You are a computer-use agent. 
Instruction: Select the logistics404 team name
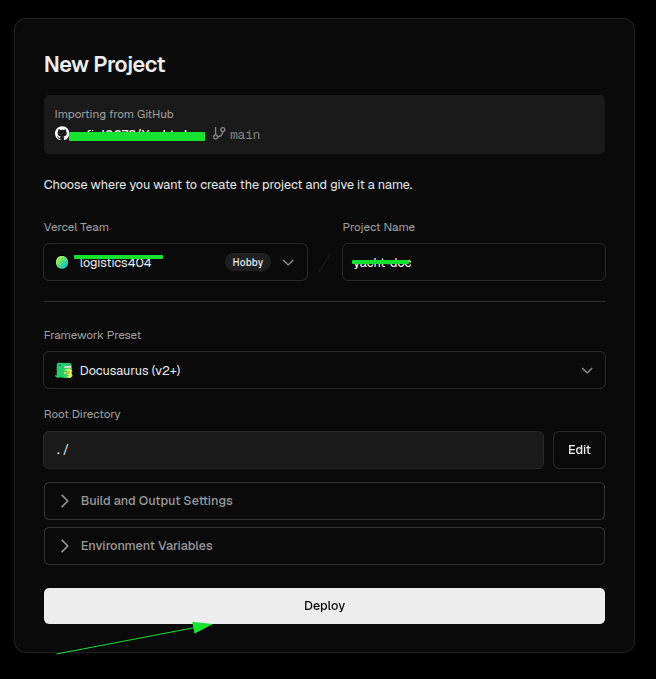click(116, 263)
